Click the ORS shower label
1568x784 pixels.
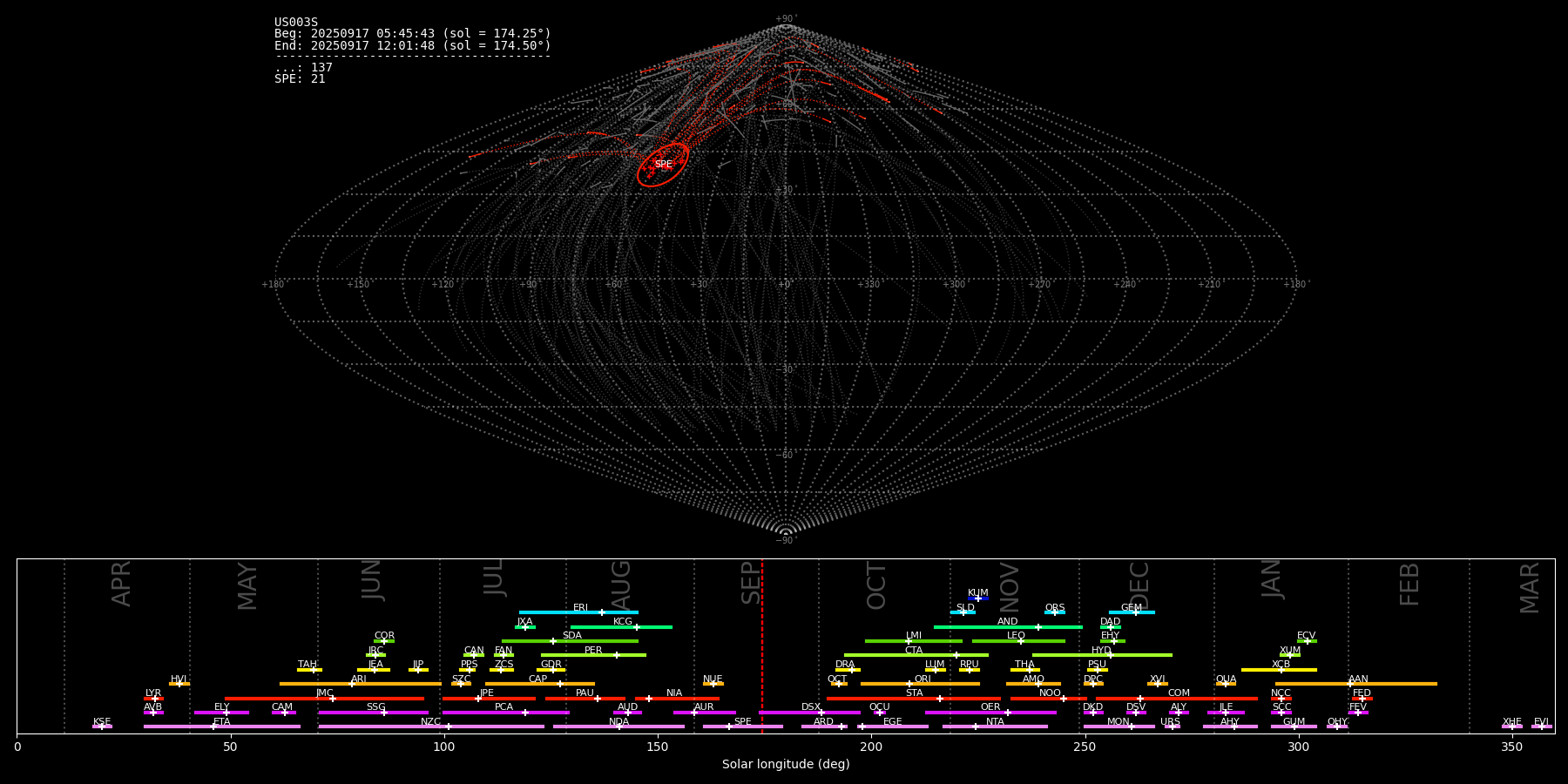pos(1055,607)
